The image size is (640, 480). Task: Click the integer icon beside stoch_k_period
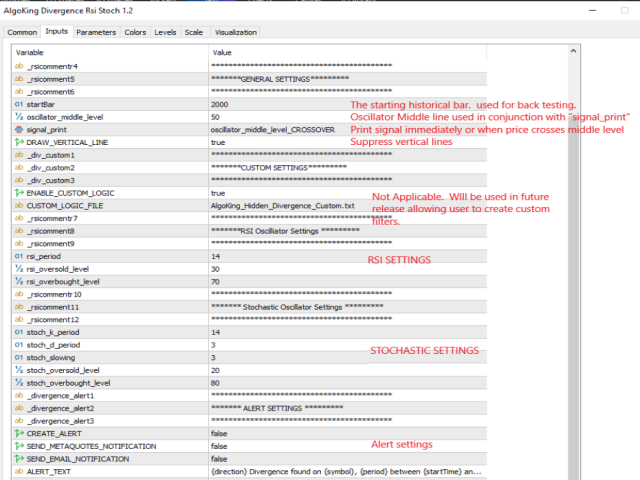(19, 332)
